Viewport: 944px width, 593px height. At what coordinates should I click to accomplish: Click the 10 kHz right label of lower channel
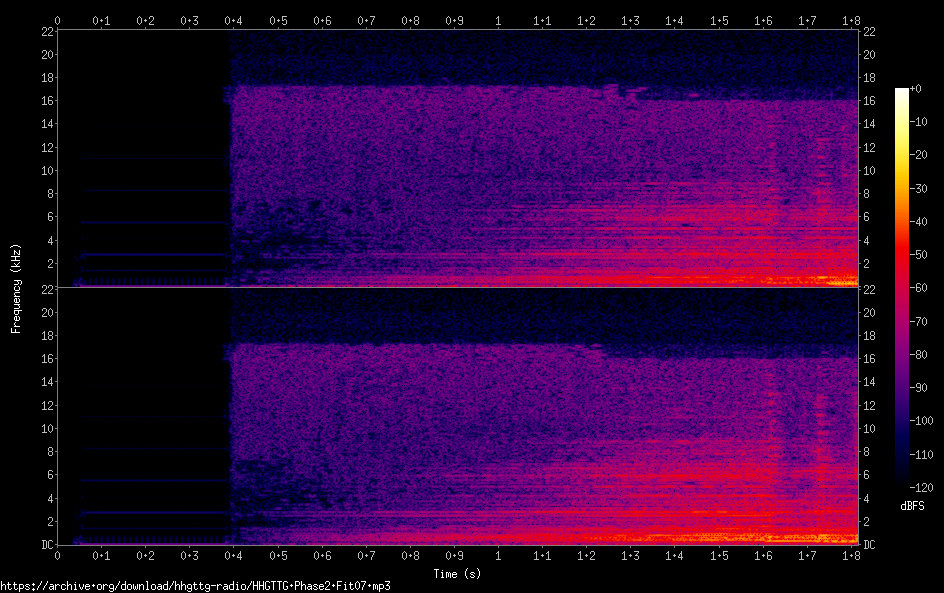[870, 429]
